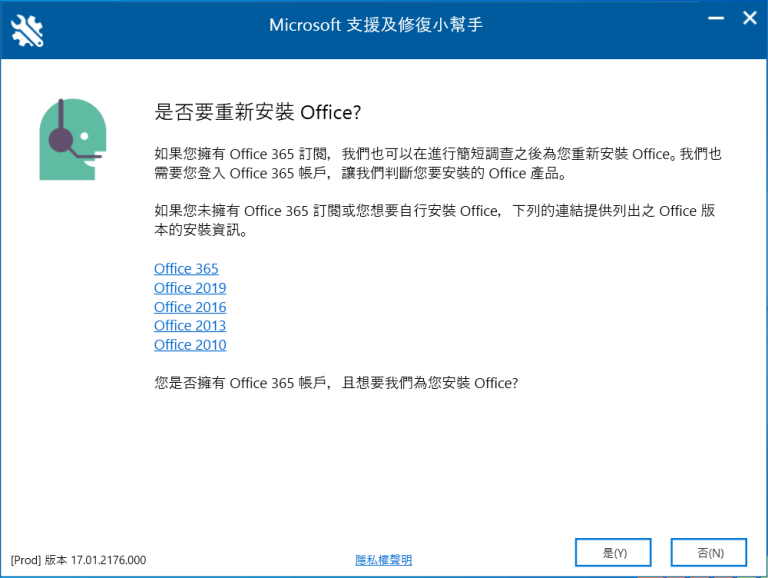The image size is (768, 578).
Task: Minimize the support assistant window
Action: pyautogui.click(x=714, y=19)
